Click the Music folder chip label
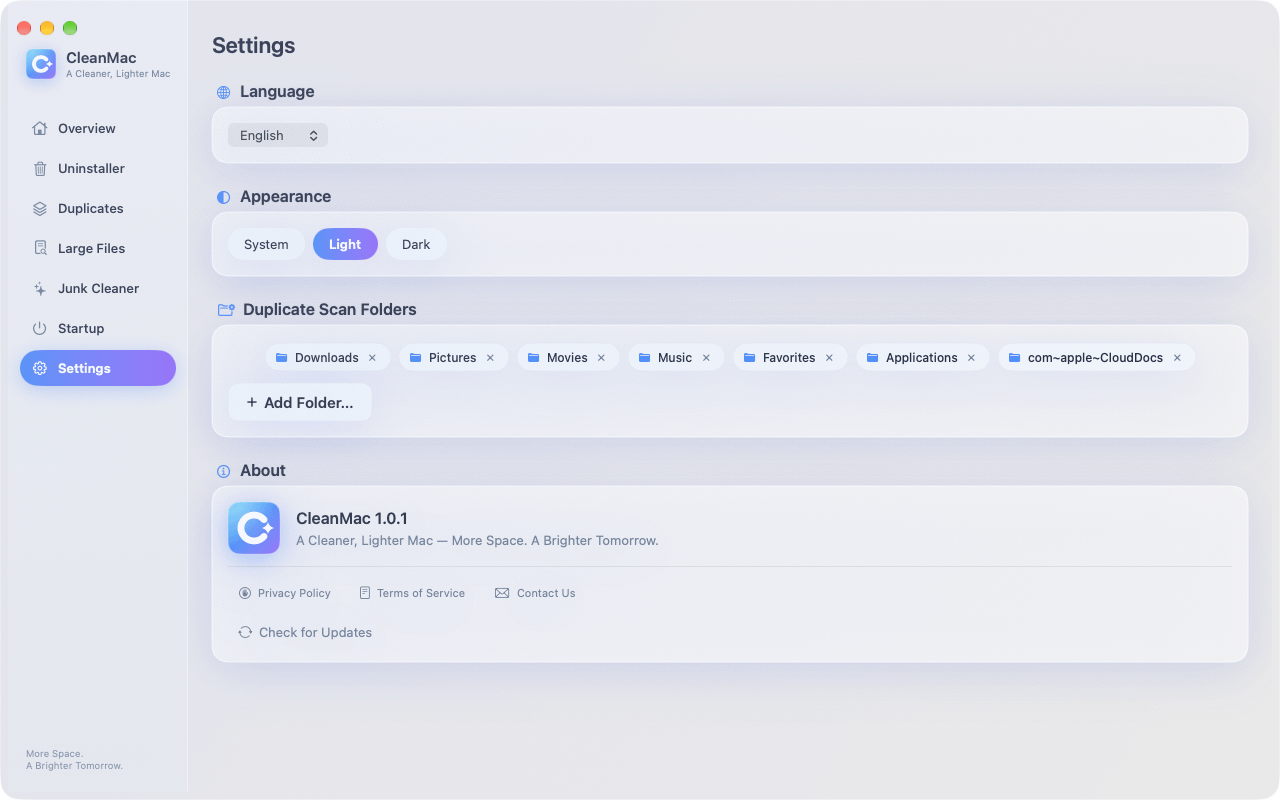Image resolution: width=1280 pixels, height=800 pixels. [x=675, y=358]
